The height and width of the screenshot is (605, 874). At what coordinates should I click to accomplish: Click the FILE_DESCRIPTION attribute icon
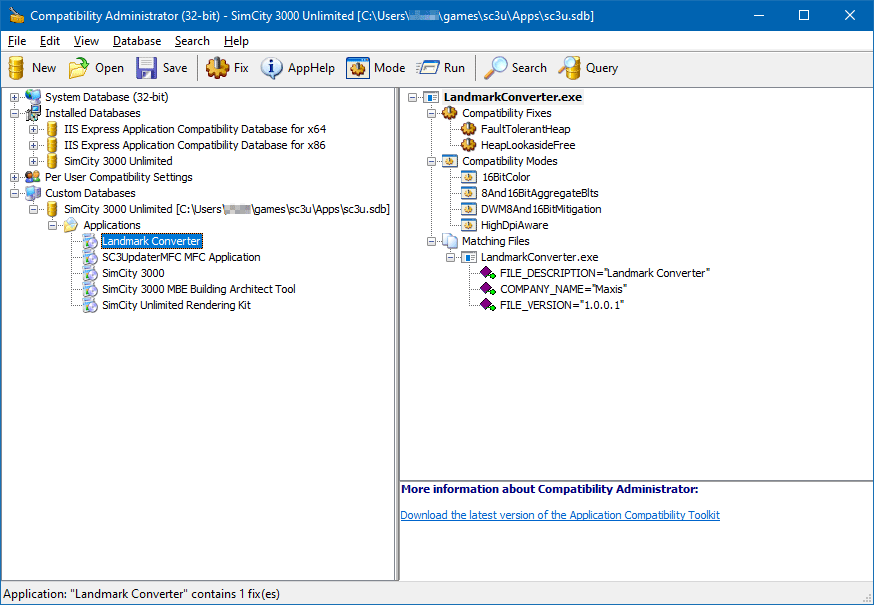point(488,273)
